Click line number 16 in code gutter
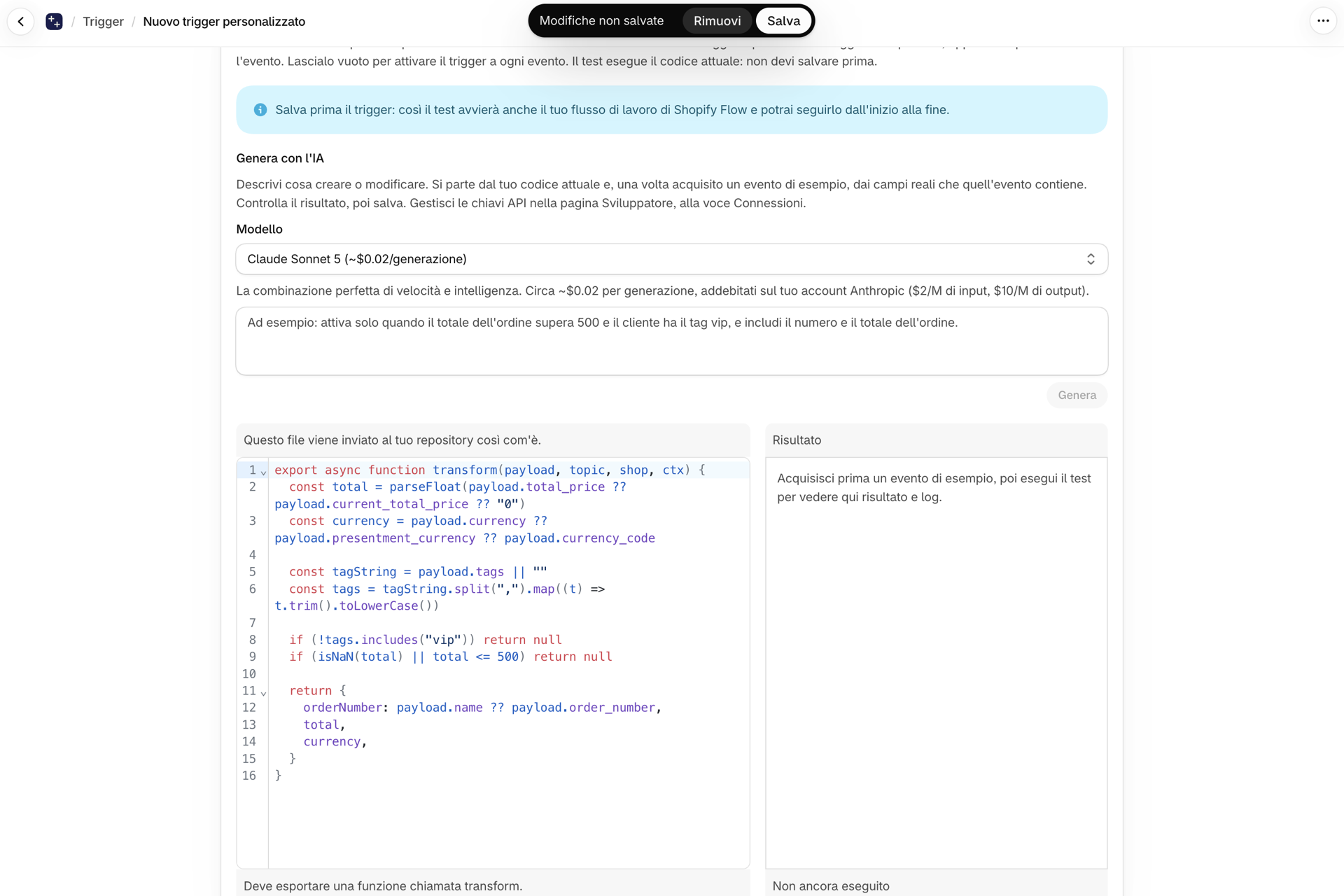The height and width of the screenshot is (896, 1344). coord(249,776)
